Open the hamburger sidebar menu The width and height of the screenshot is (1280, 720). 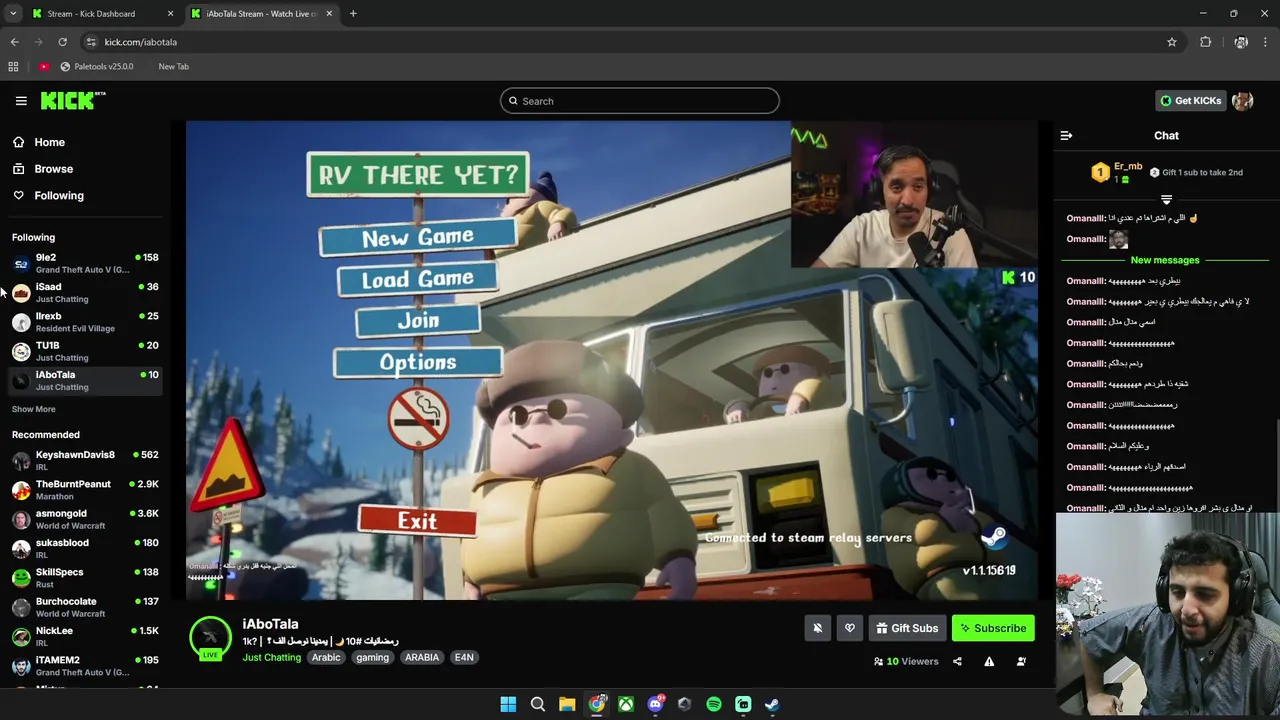21,101
